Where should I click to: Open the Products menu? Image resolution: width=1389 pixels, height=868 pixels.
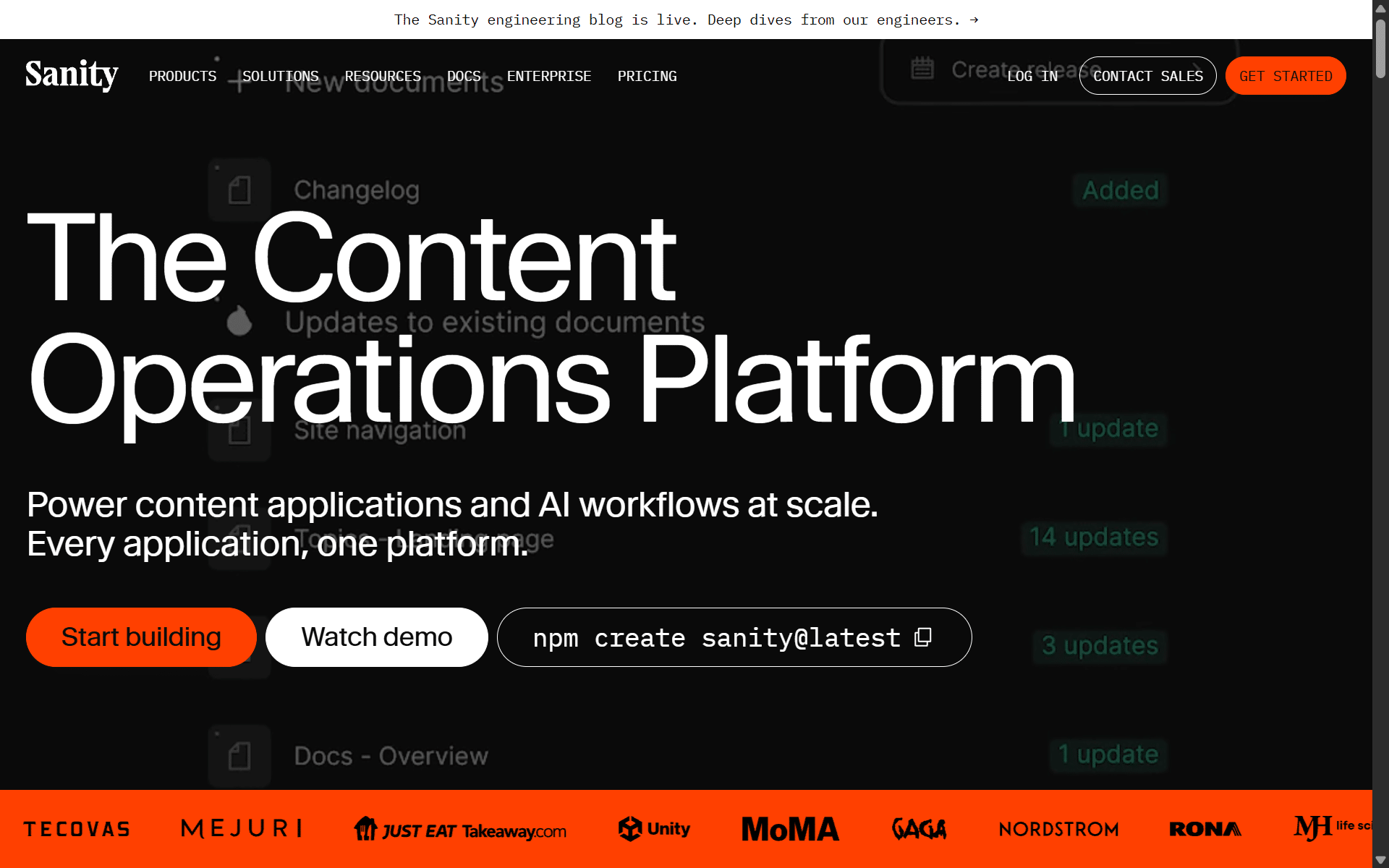[182, 76]
